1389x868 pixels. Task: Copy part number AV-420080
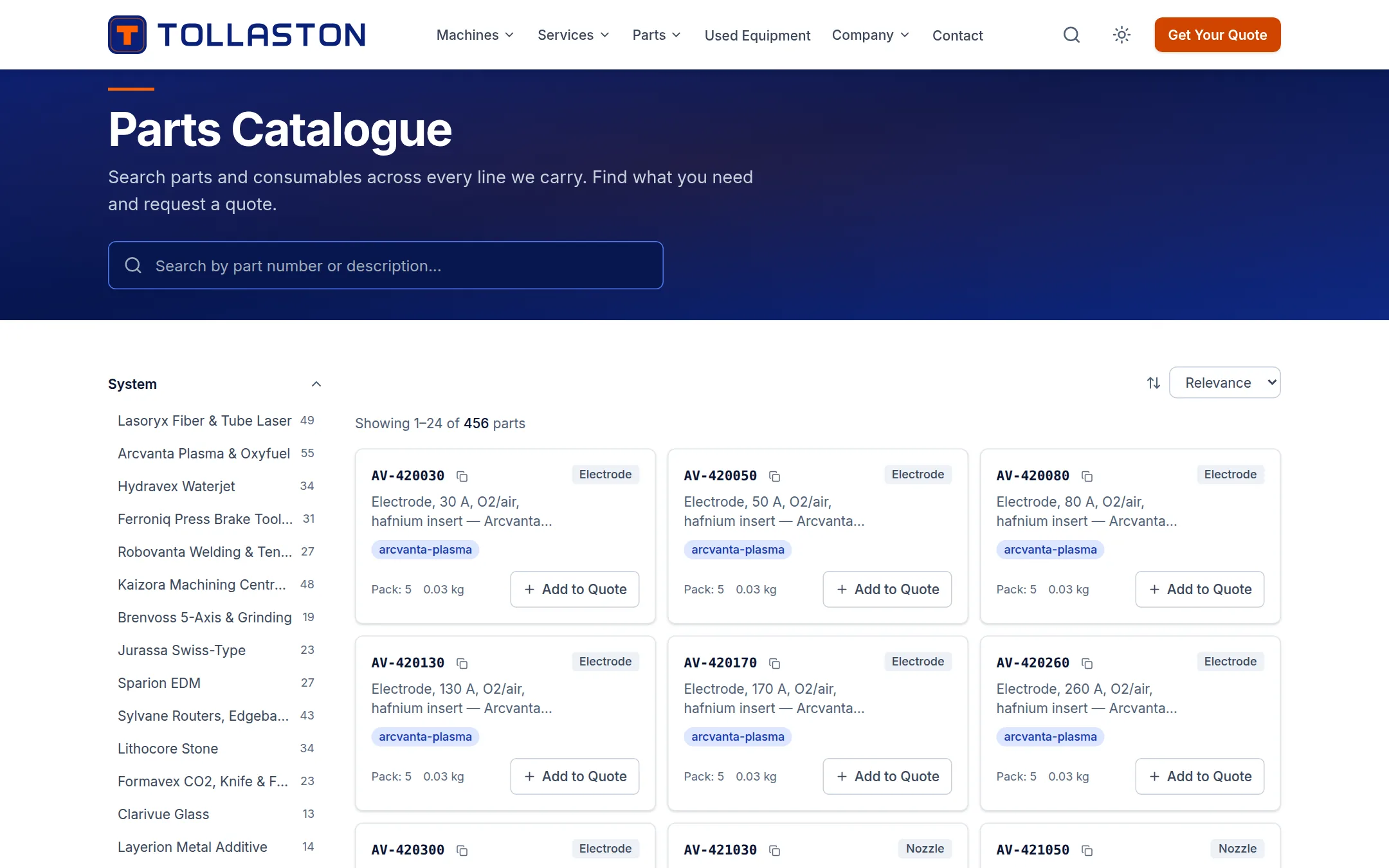pyautogui.click(x=1087, y=476)
